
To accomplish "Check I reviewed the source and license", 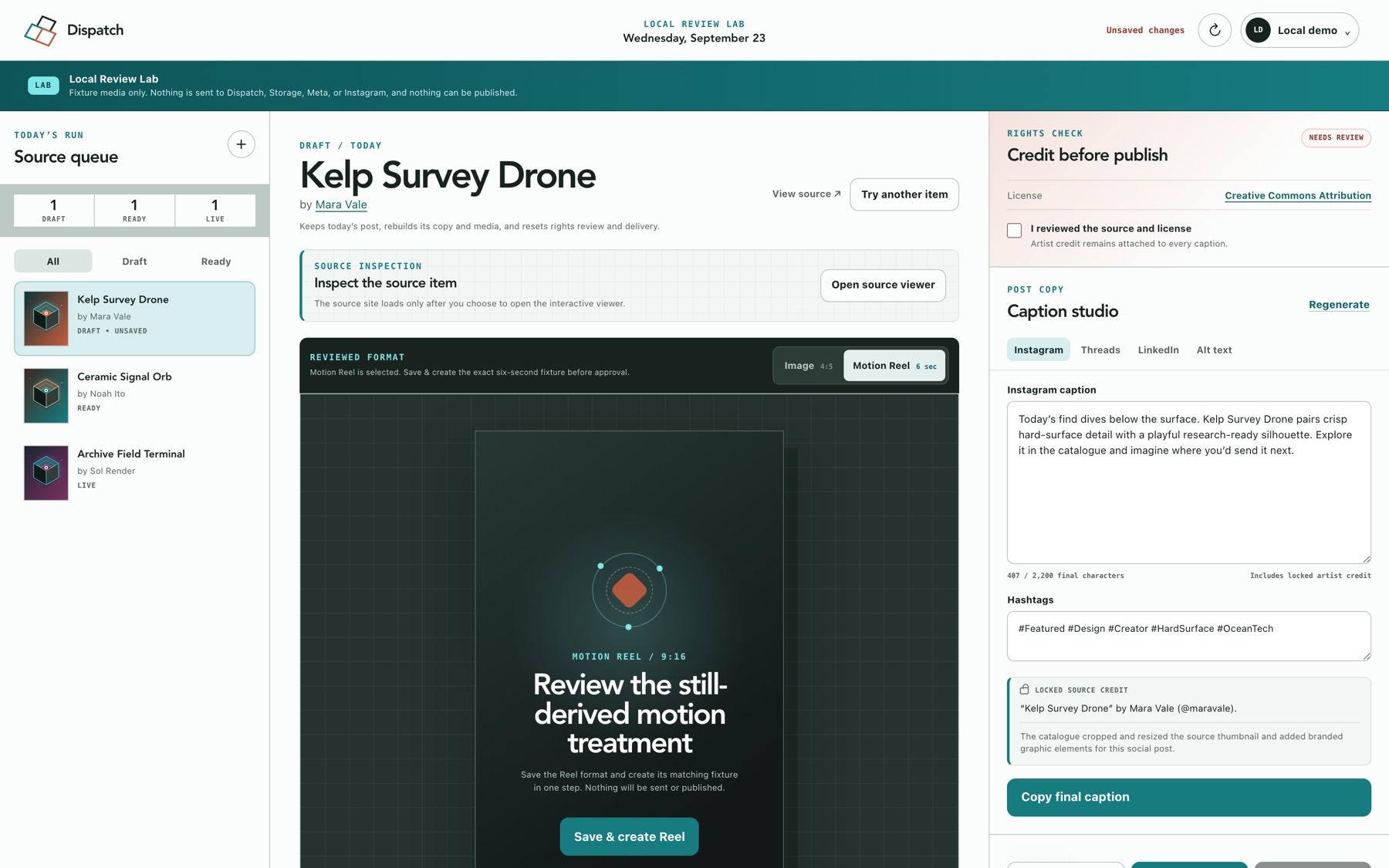I will click(x=1014, y=231).
